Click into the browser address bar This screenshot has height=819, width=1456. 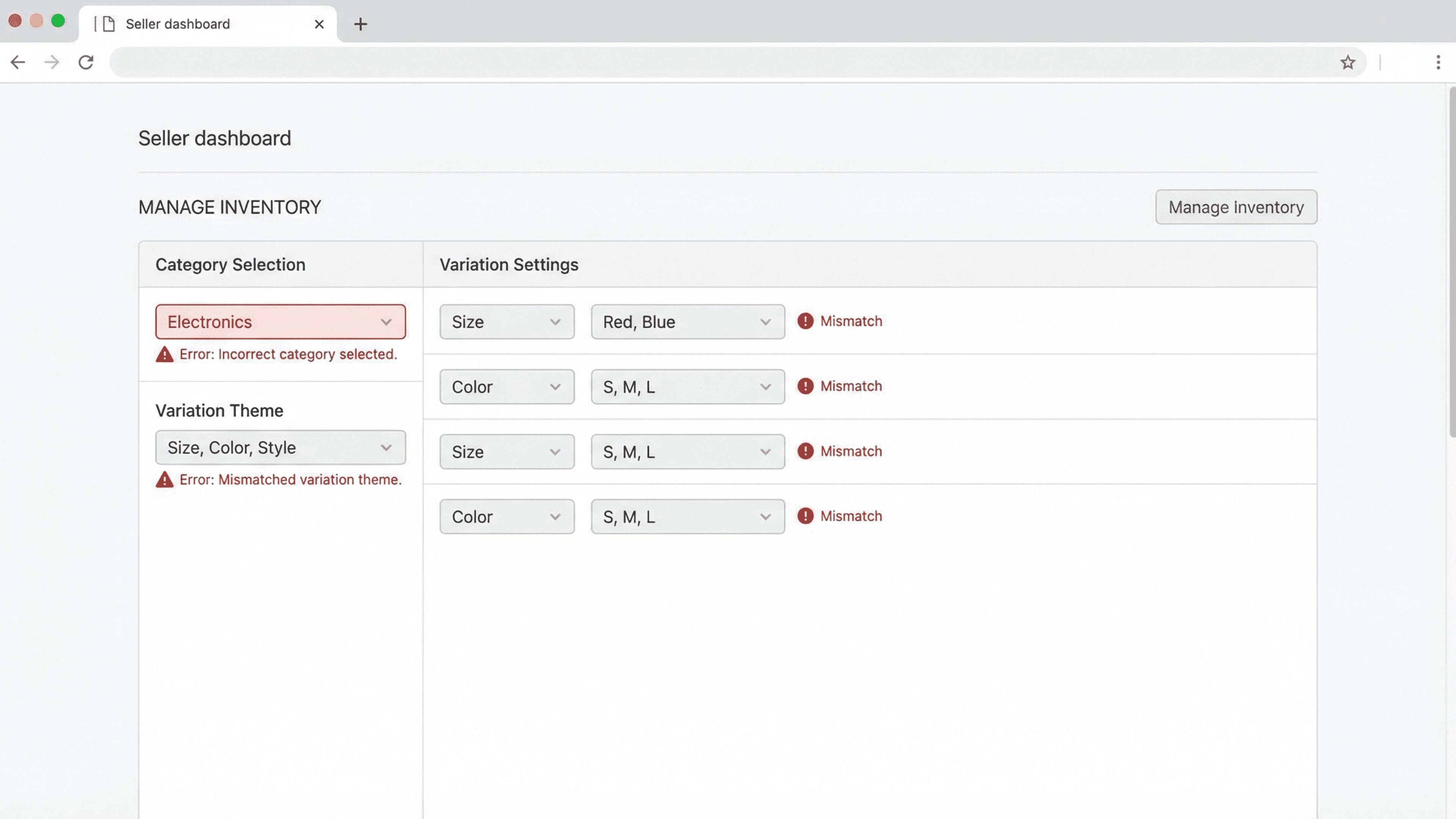pyautogui.click(x=723, y=62)
